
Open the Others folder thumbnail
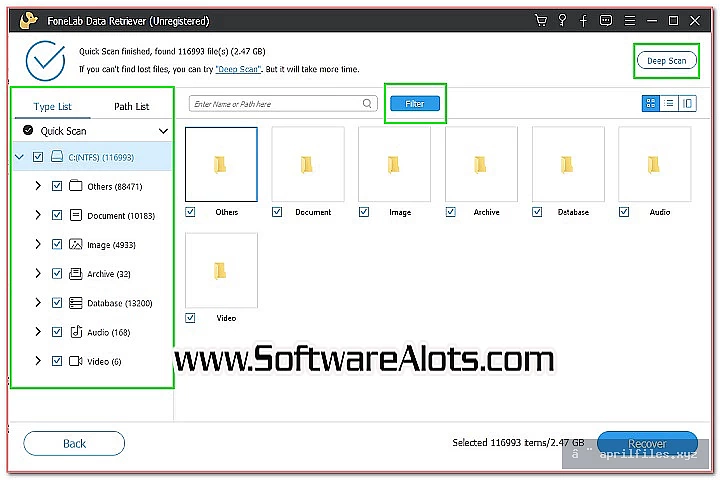221,164
